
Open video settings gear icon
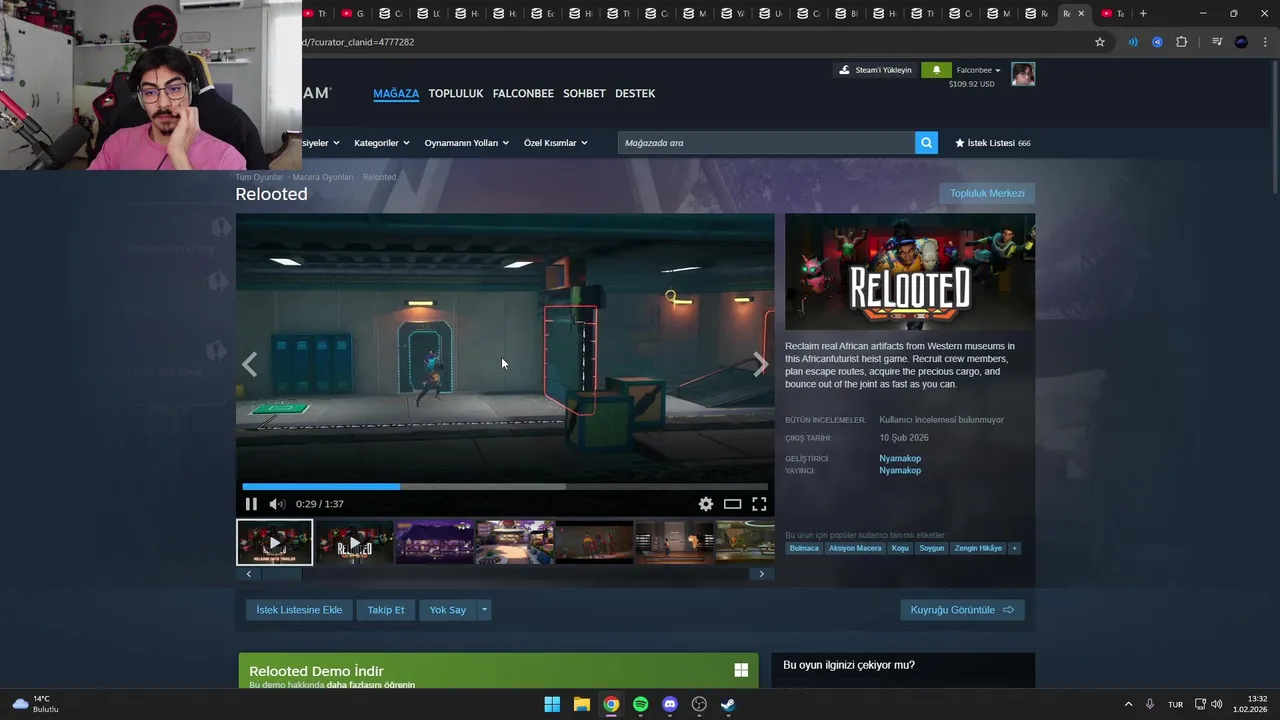point(706,504)
